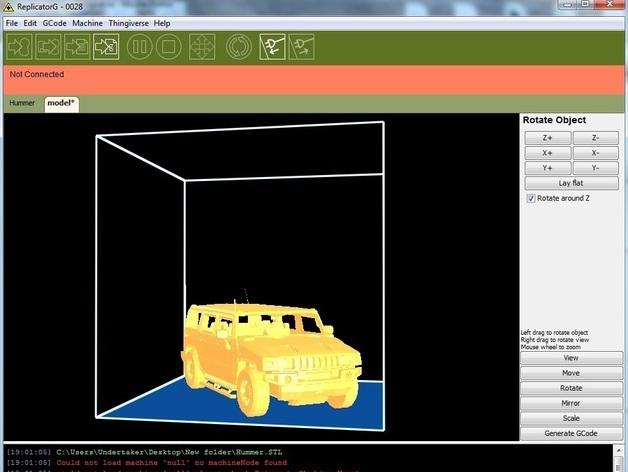
Task: Open the Mirror panel button
Action: tap(571, 403)
